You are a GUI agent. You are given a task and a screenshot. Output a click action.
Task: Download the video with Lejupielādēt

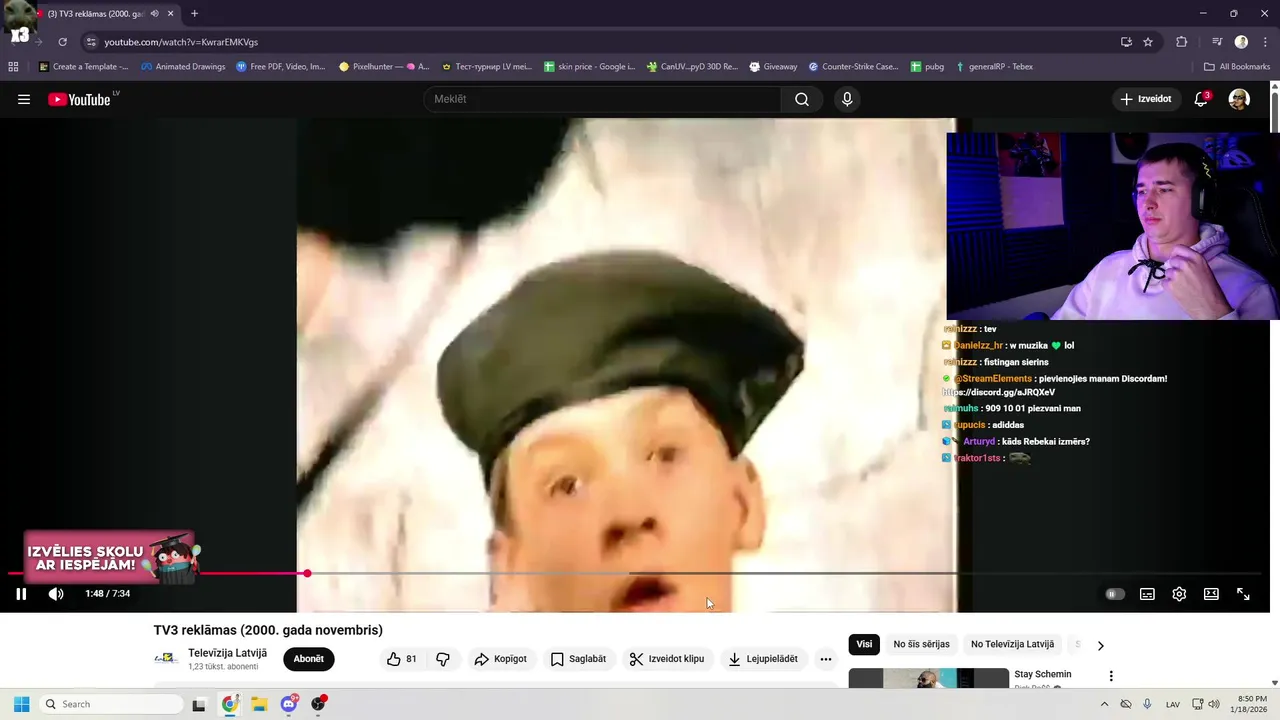point(762,659)
